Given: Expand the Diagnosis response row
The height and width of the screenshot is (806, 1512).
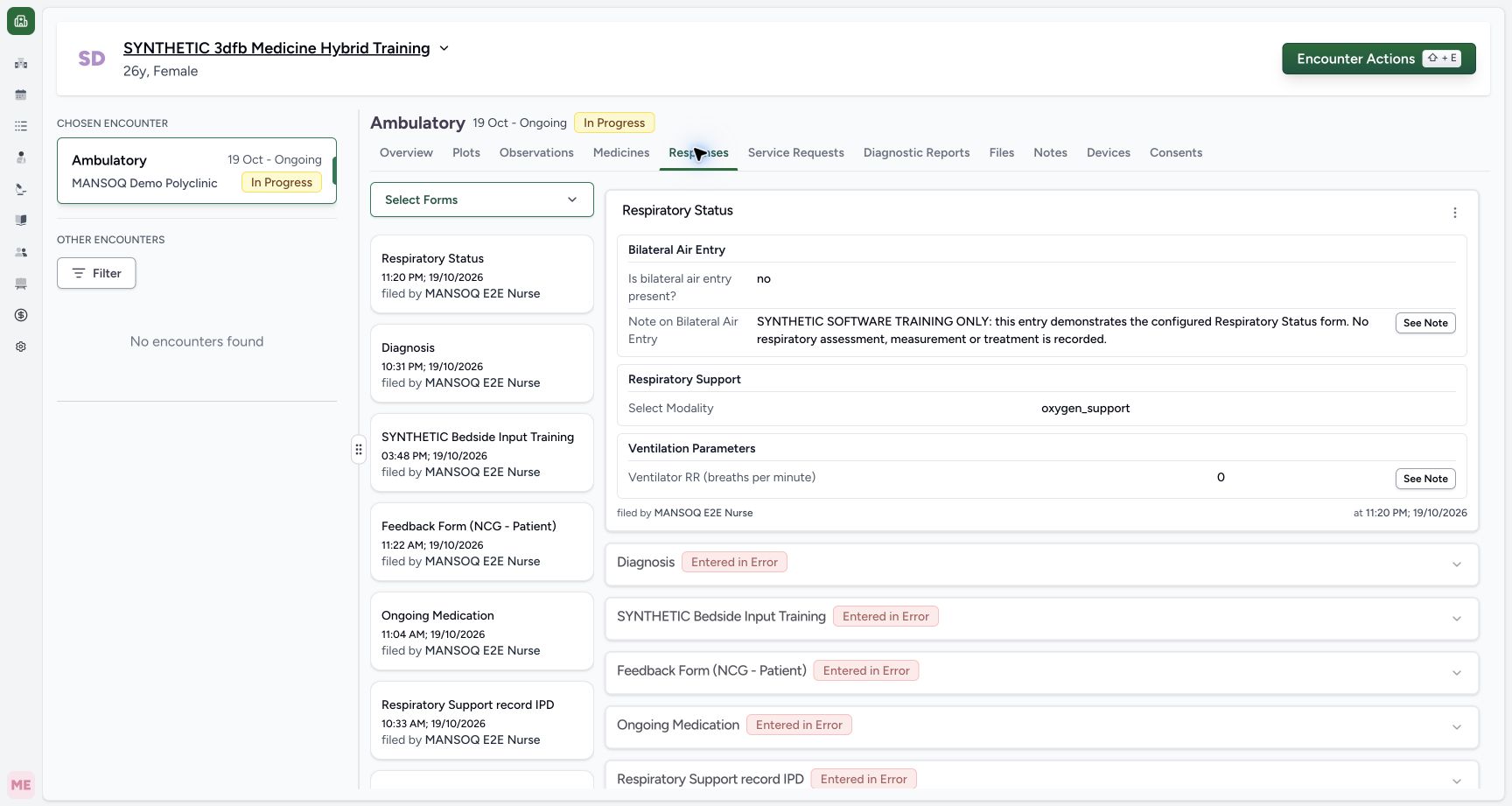Looking at the screenshot, I should [x=1041, y=564].
